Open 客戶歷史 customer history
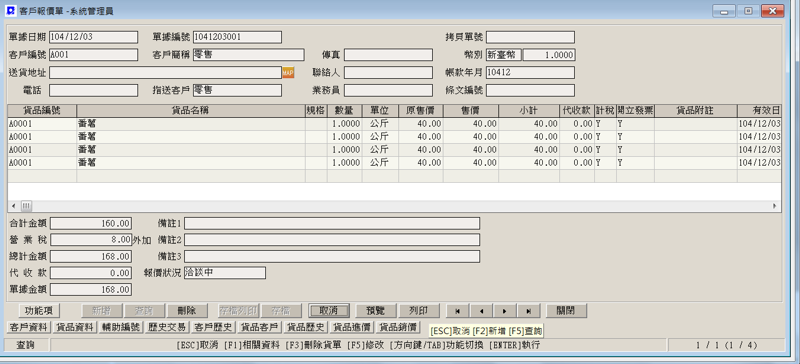This screenshot has height=364, width=800. [x=213, y=327]
